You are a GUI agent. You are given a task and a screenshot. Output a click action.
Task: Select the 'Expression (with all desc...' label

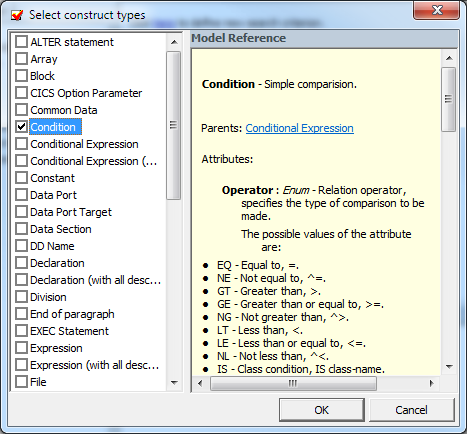[x=95, y=365]
